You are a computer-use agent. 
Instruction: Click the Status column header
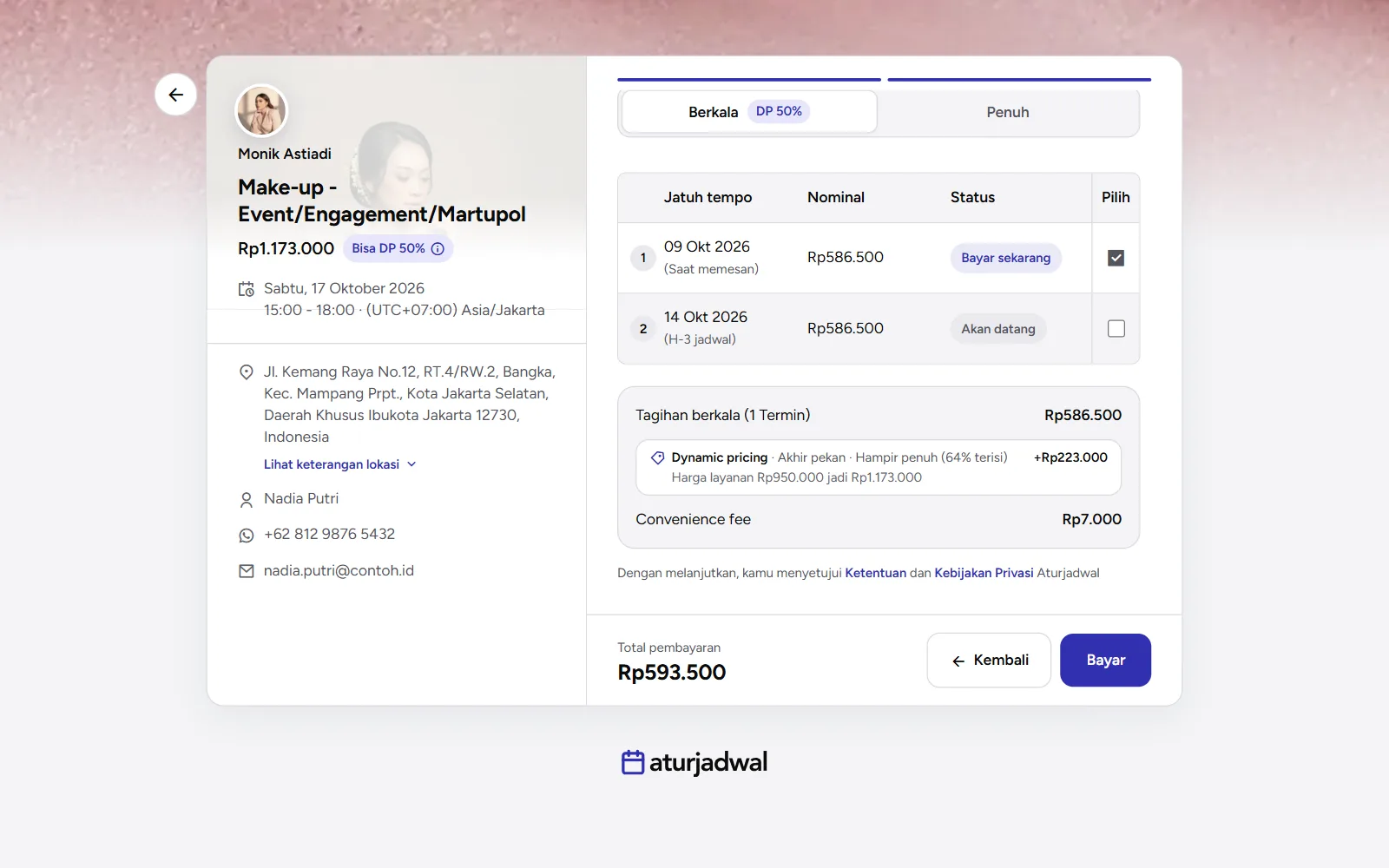point(972,197)
